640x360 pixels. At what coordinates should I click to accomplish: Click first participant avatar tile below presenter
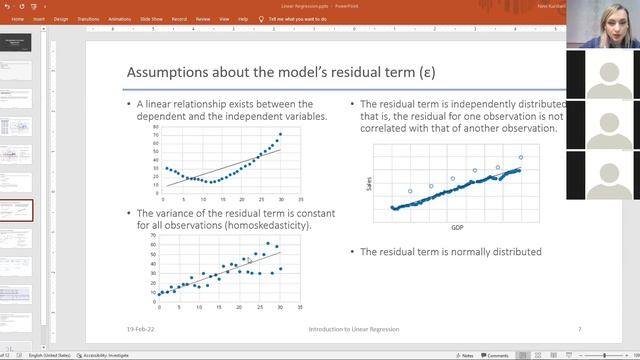(603, 75)
